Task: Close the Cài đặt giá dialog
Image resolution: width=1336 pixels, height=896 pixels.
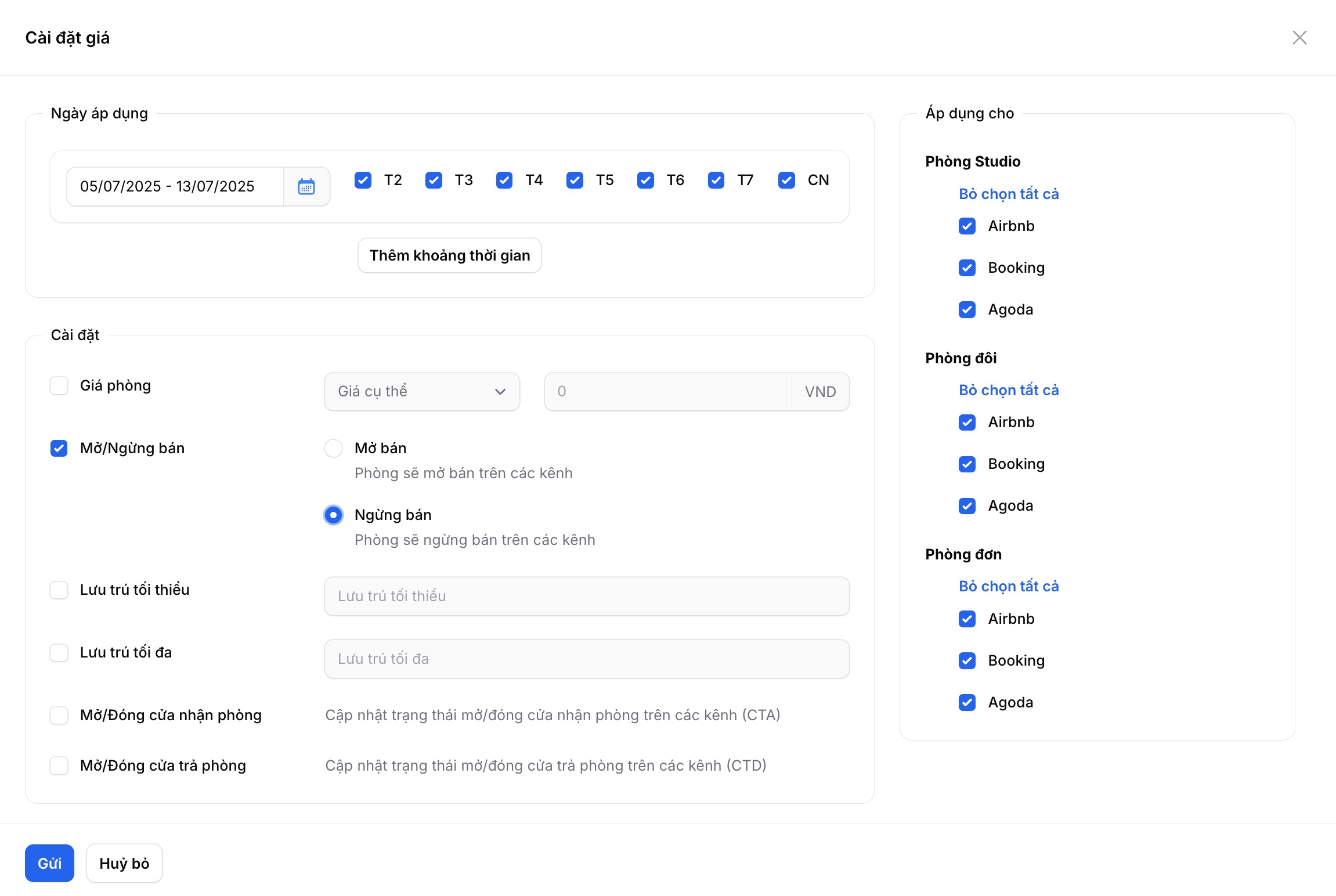Action: [1299, 38]
